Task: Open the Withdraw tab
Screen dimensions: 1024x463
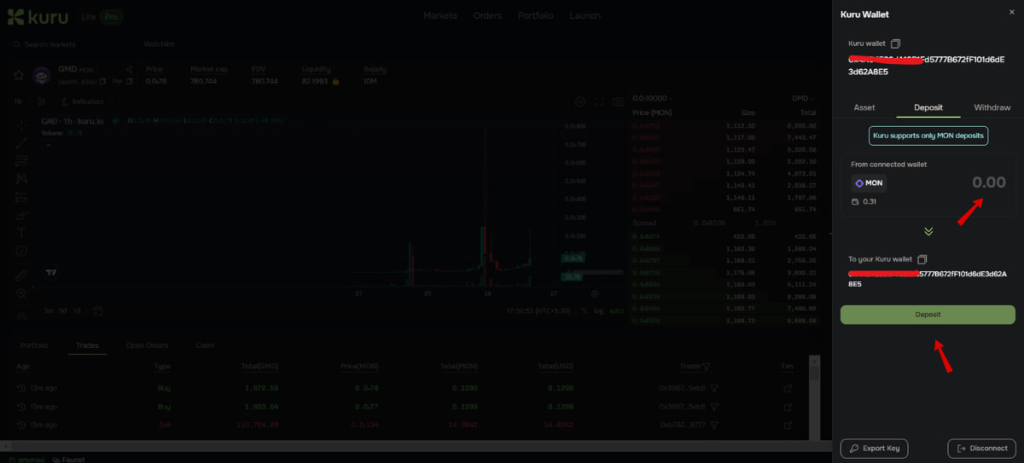Action: (992, 107)
